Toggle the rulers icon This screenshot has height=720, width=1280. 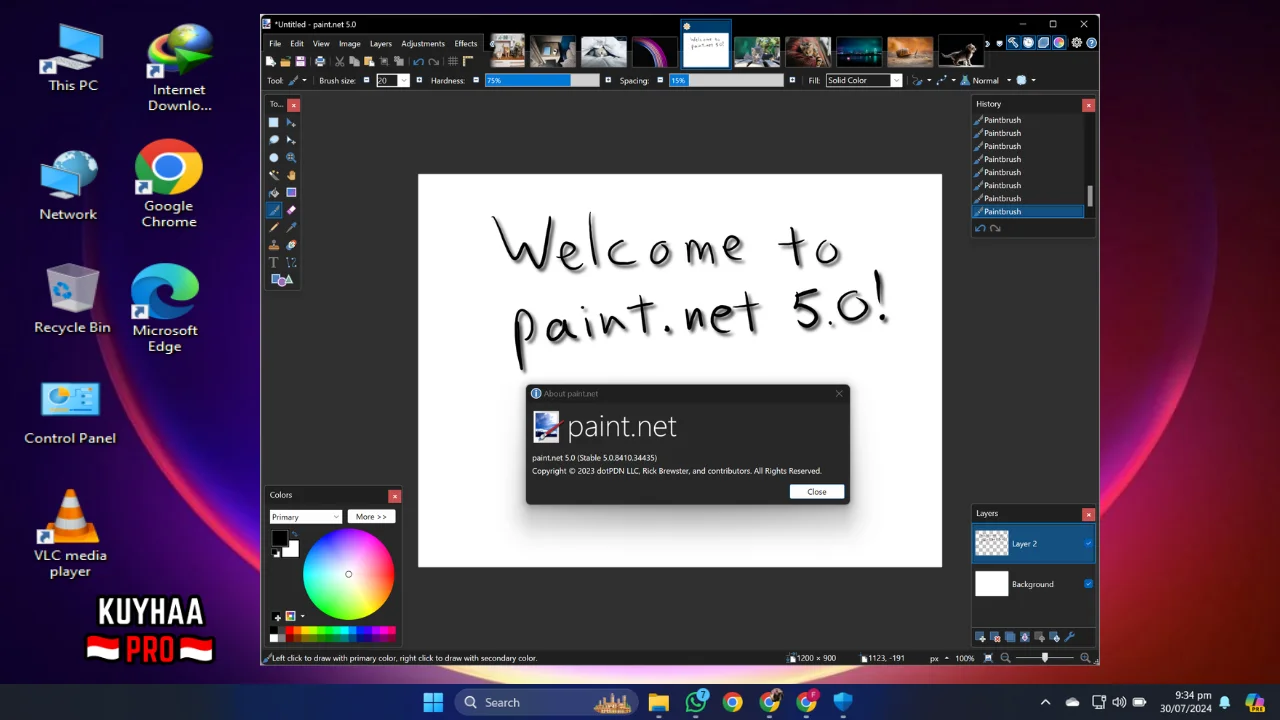pyautogui.click(x=468, y=61)
